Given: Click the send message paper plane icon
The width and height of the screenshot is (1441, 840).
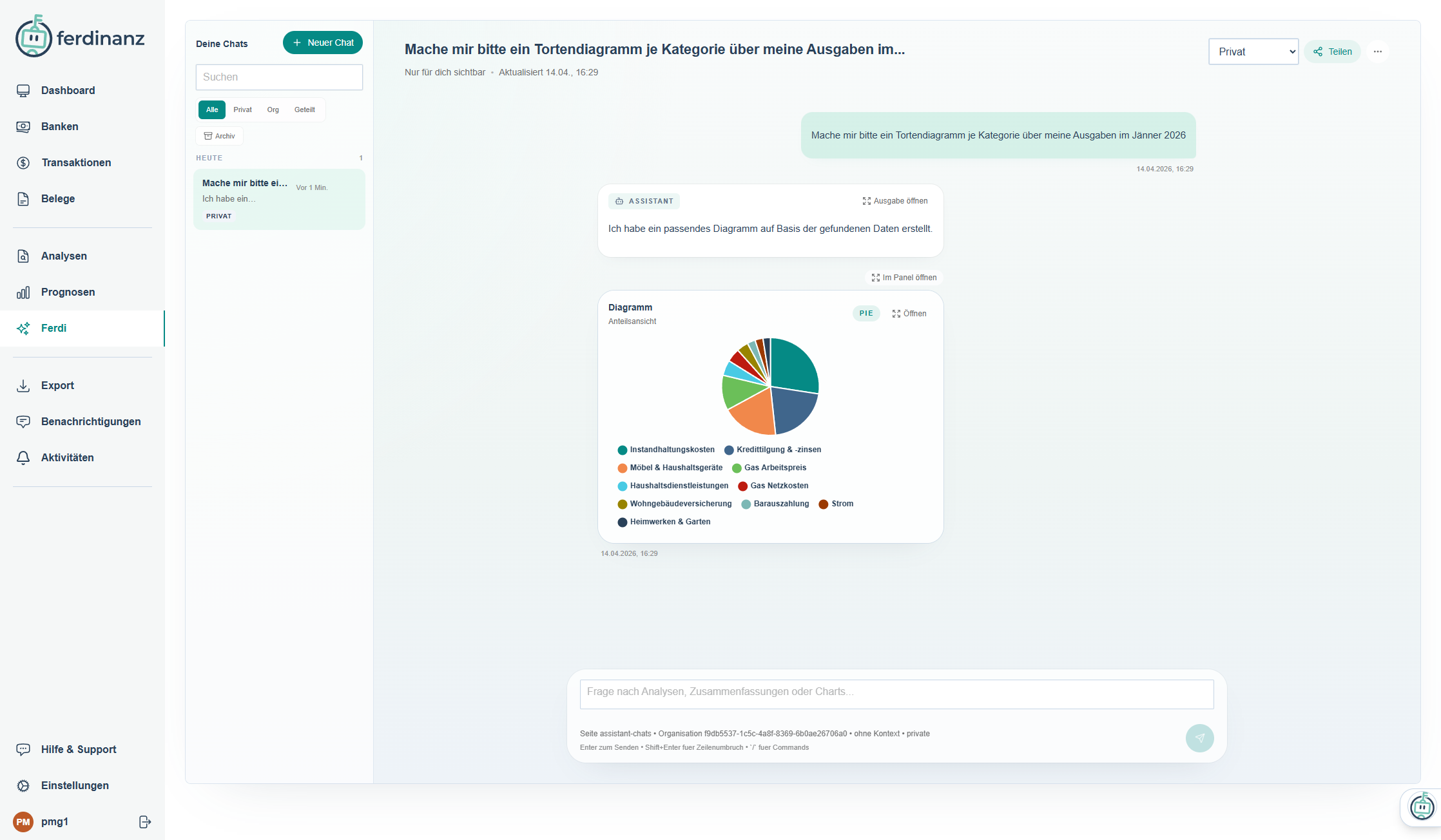Looking at the screenshot, I should [1199, 738].
